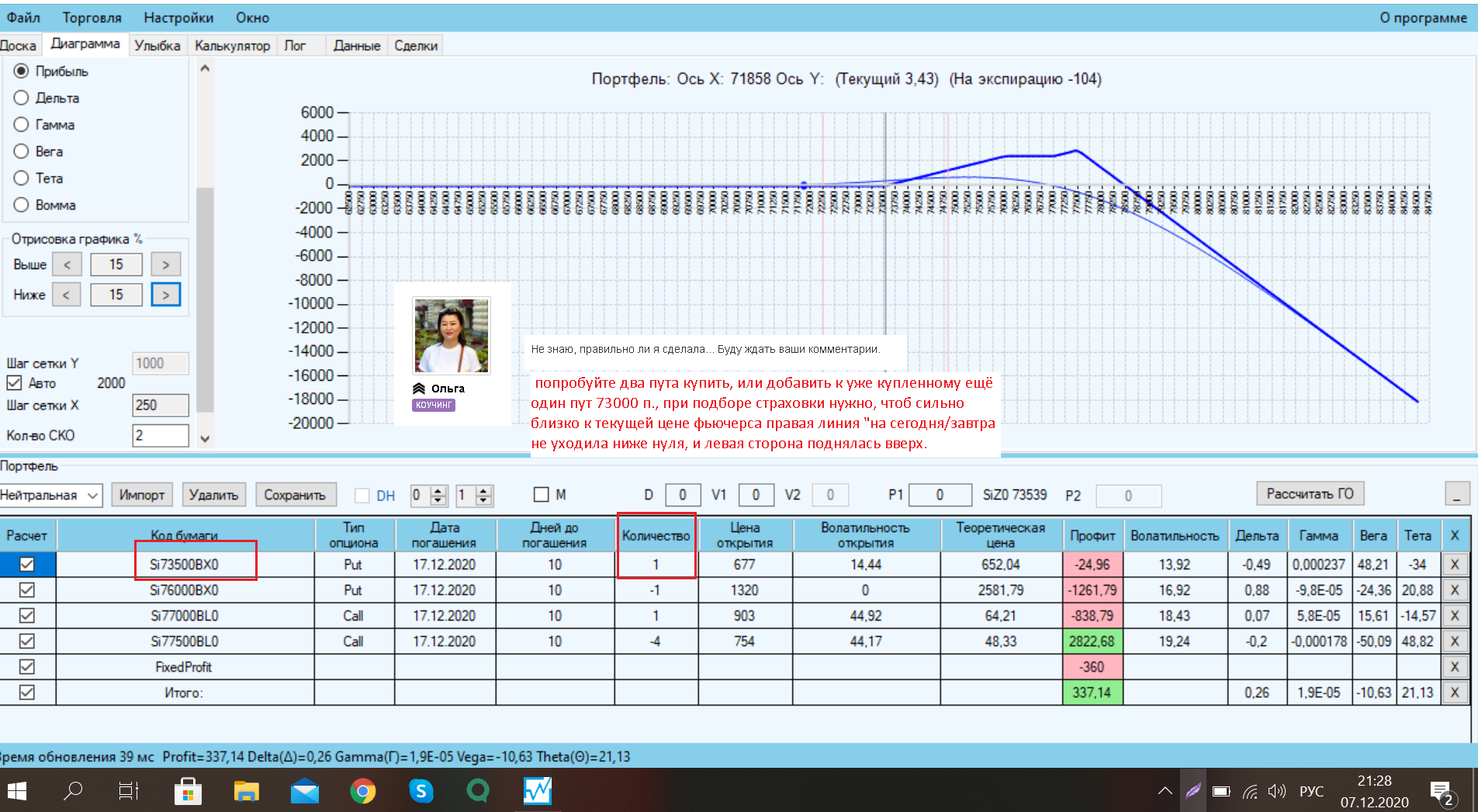Viewport: 1478px width, 812px height.
Task: Select Вомма radio button
Action: click(22, 205)
